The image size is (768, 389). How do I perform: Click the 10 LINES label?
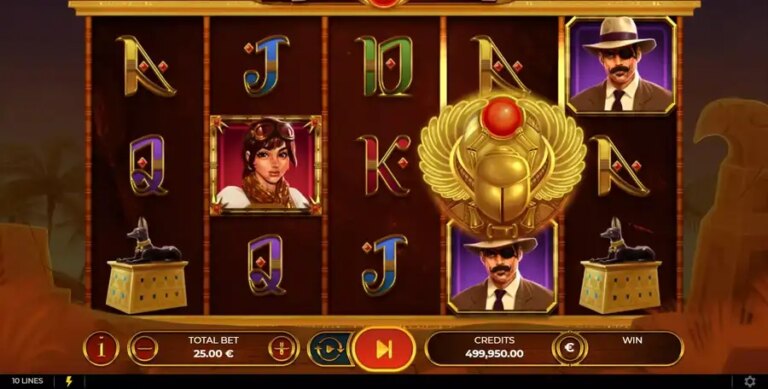[x=27, y=381]
